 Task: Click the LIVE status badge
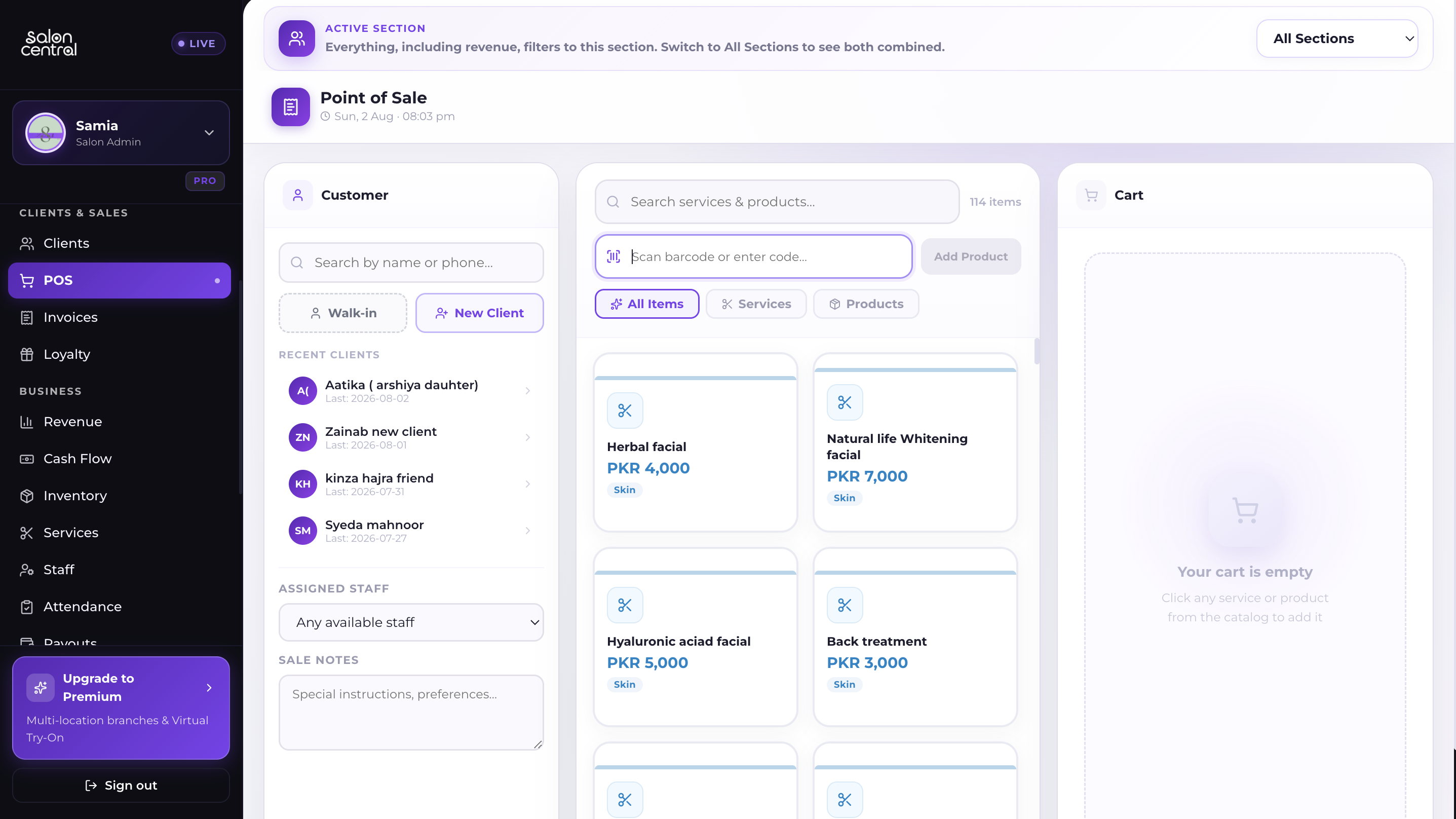coord(199,44)
